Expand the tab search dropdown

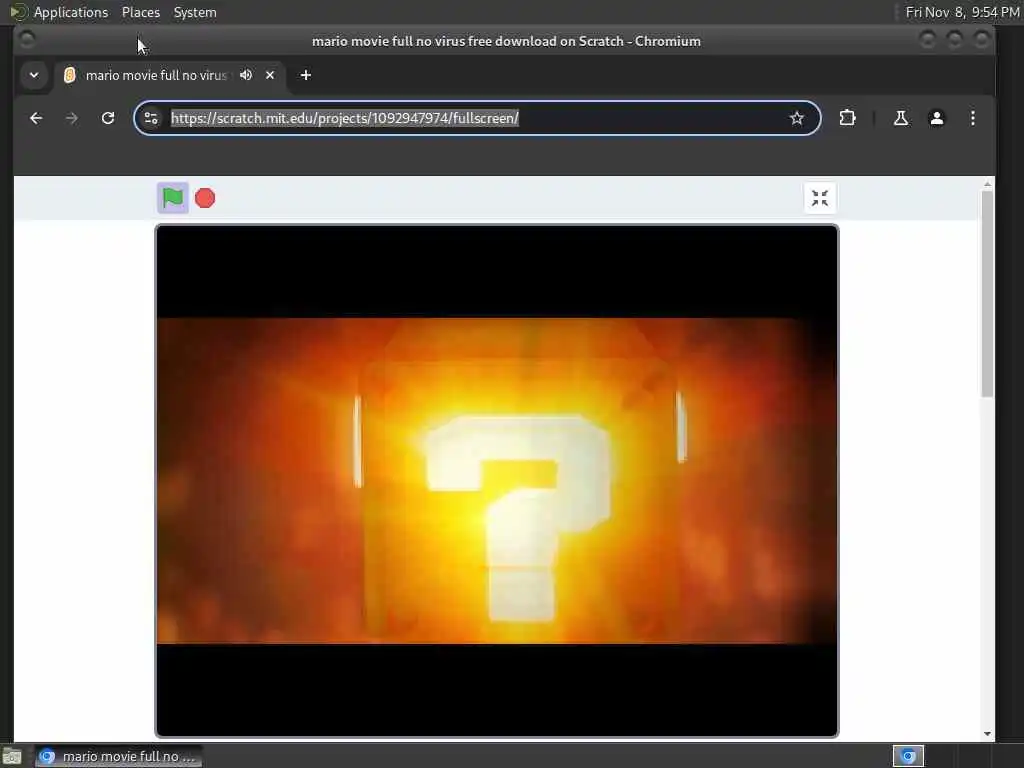coord(34,75)
